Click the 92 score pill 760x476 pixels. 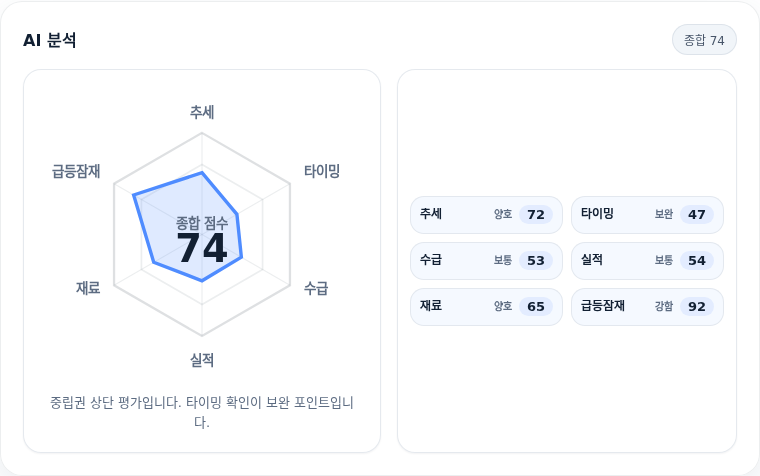pyautogui.click(x=697, y=307)
